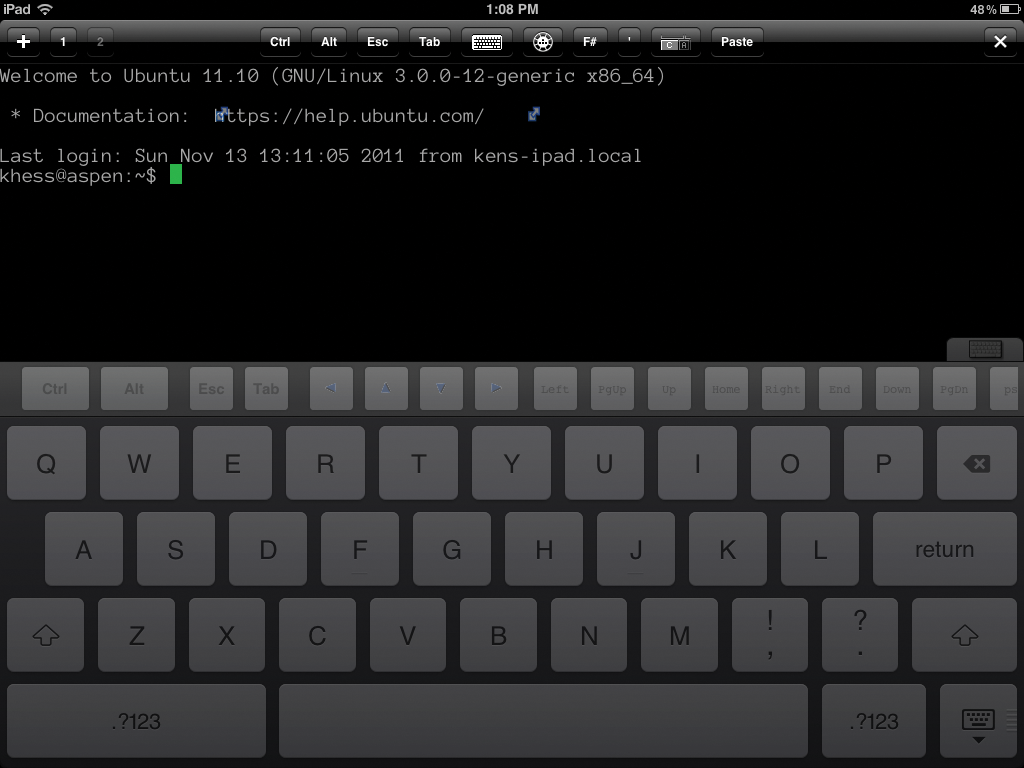
Task: Tap the Right text key
Action: pos(783,389)
